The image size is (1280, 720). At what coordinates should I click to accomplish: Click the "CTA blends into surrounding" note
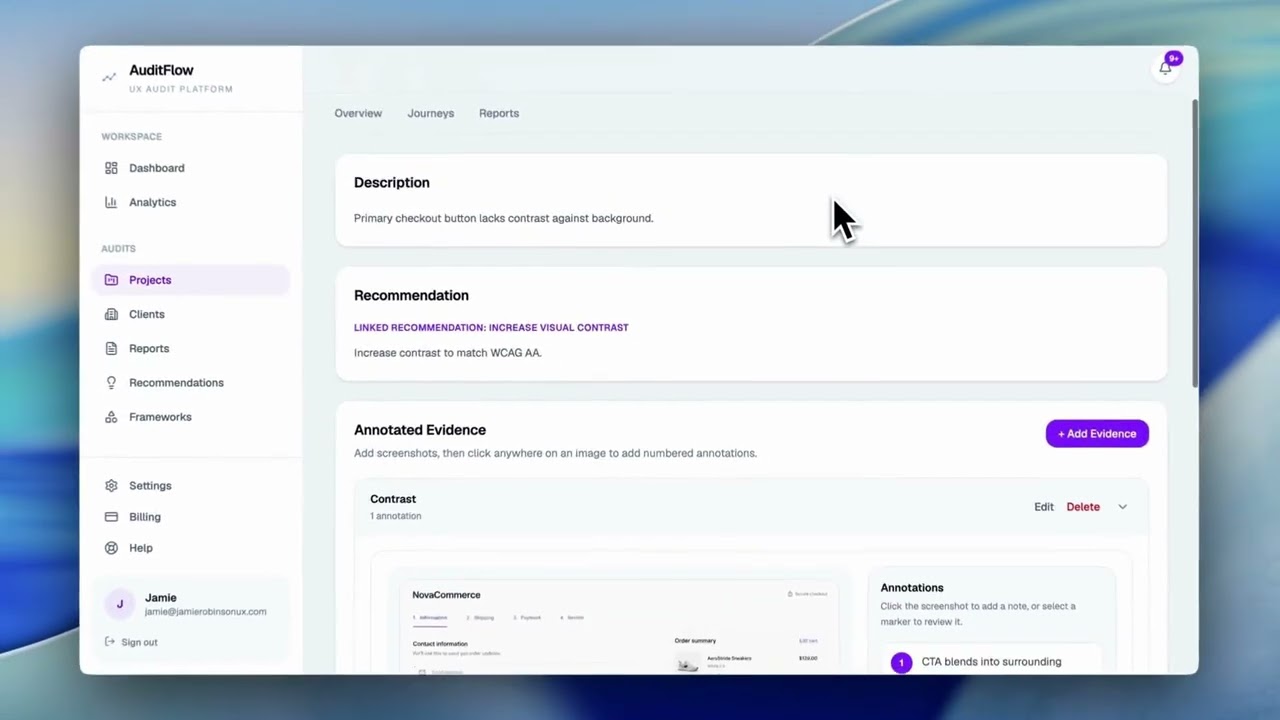991,662
